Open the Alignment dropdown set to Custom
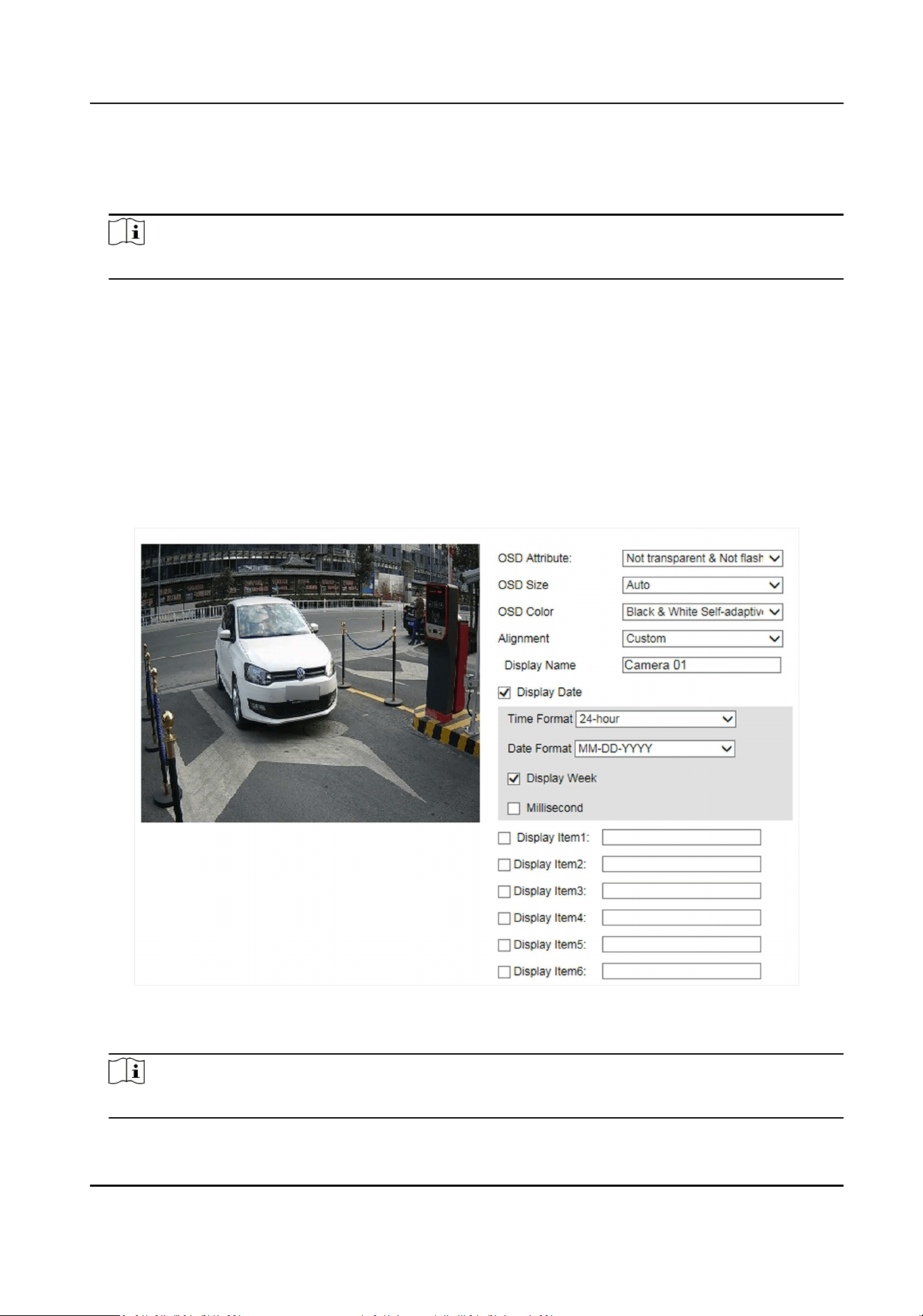The width and height of the screenshot is (923, 1316). pyautogui.click(x=702, y=638)
